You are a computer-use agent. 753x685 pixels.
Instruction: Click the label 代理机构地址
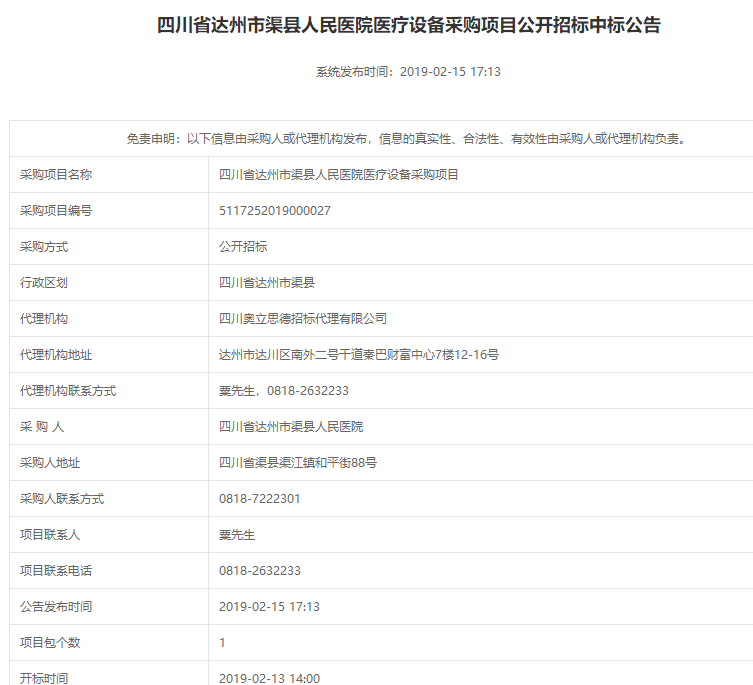pyautogui.click(x=56, y=355)
